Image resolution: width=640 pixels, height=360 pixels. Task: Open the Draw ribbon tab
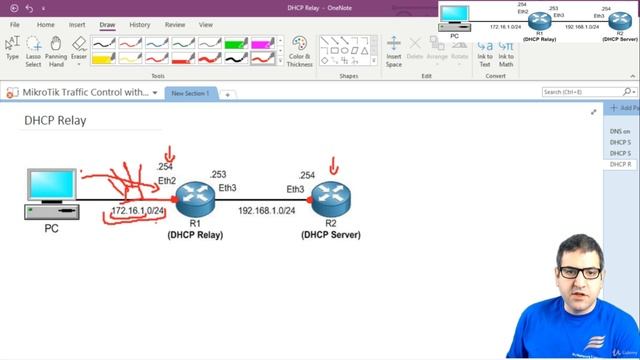[107, 24]
